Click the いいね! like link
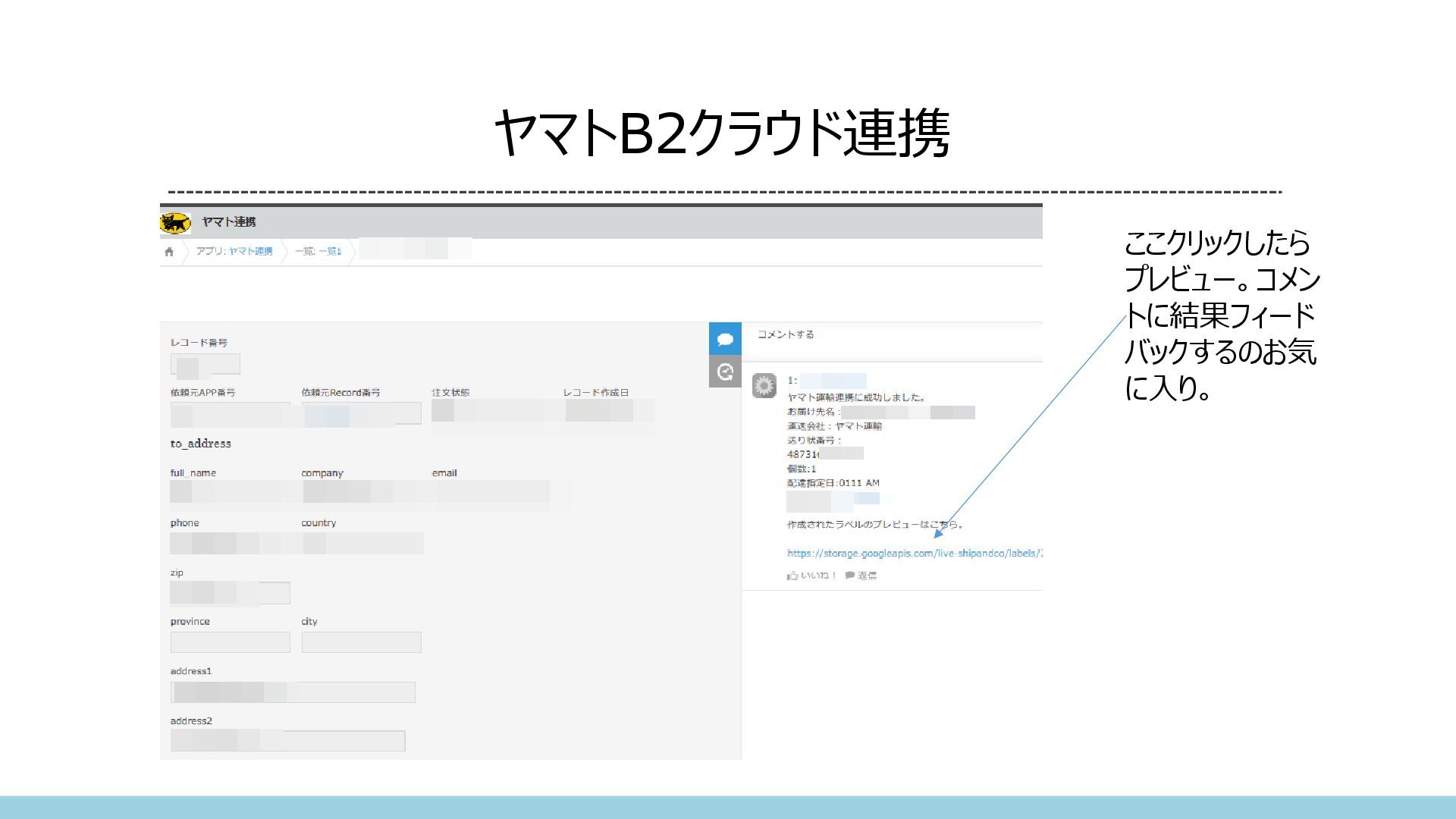Viewport: 1456px width, 819px height. [x=817, y=576]
